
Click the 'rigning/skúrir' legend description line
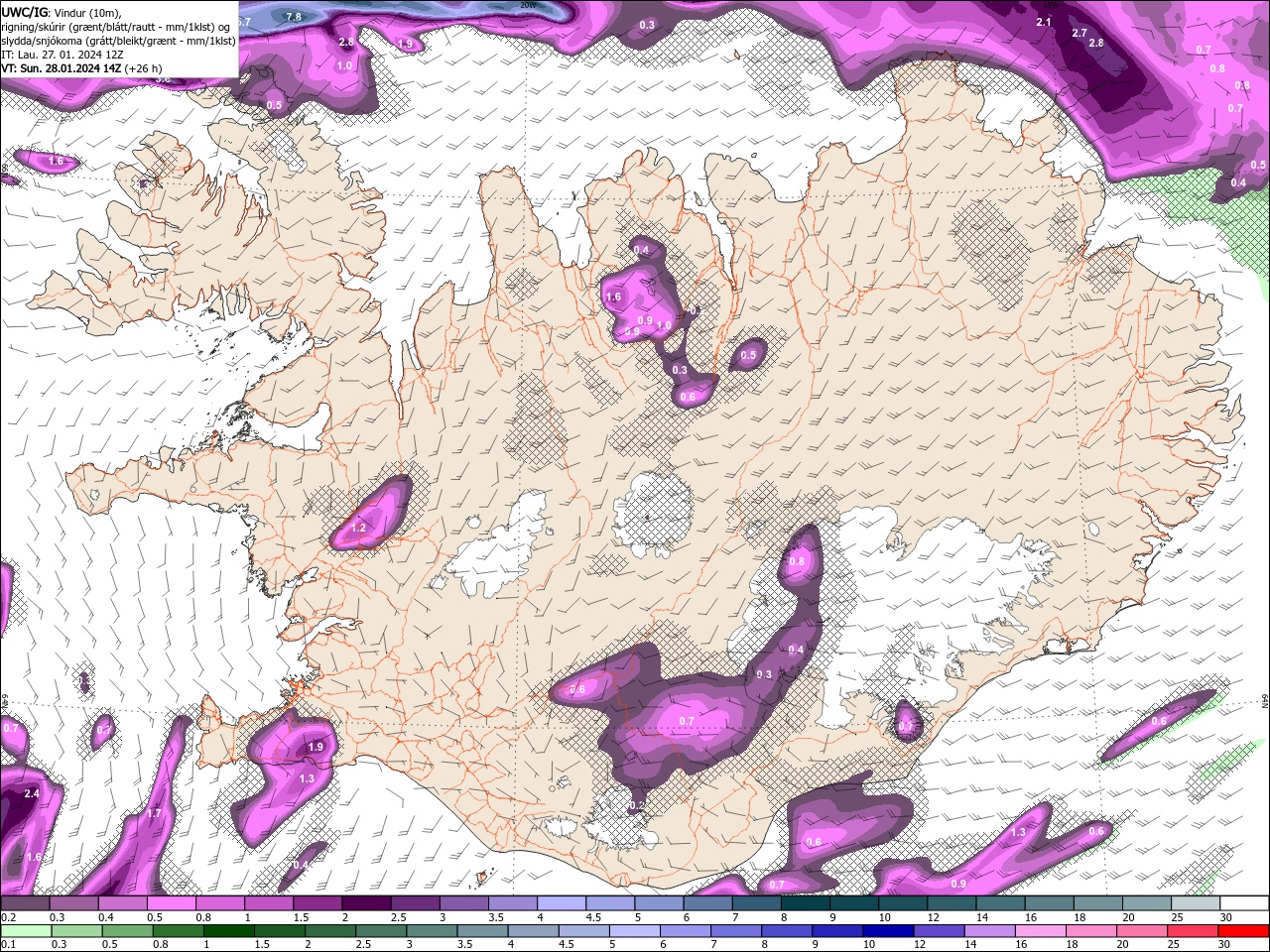pos(117,27)
